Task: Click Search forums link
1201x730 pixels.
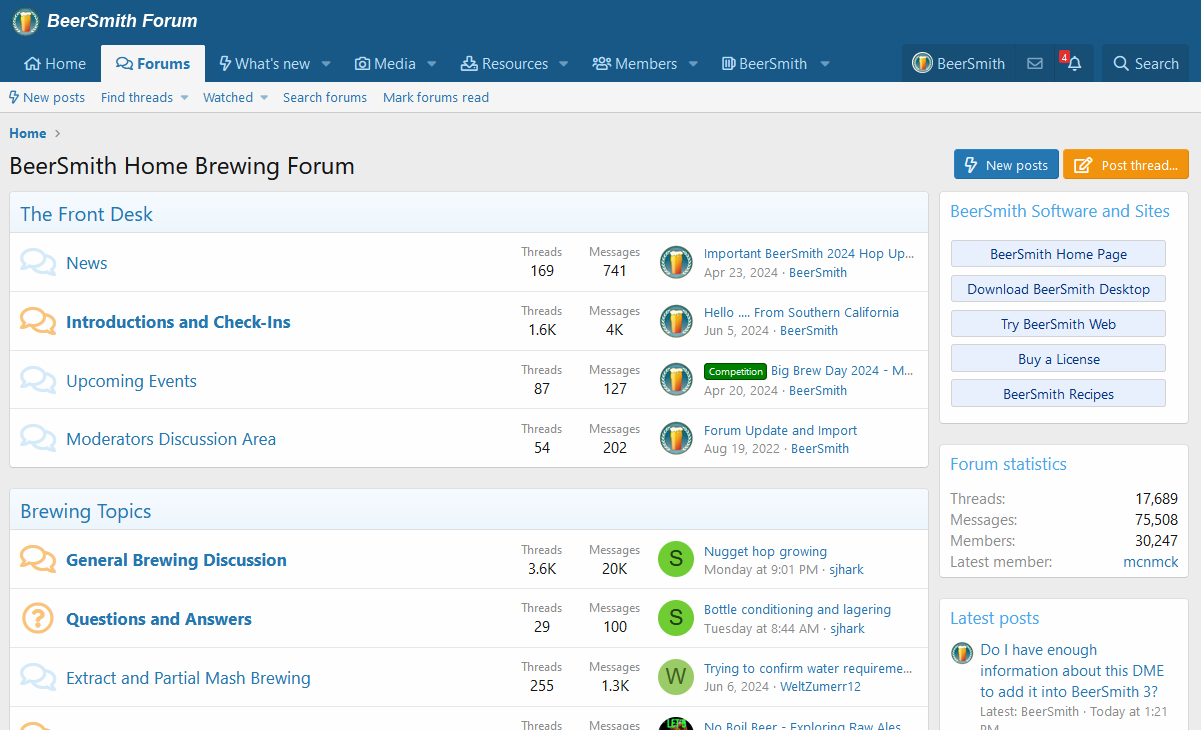Action: pyautogui.click(x=325, y=97)
